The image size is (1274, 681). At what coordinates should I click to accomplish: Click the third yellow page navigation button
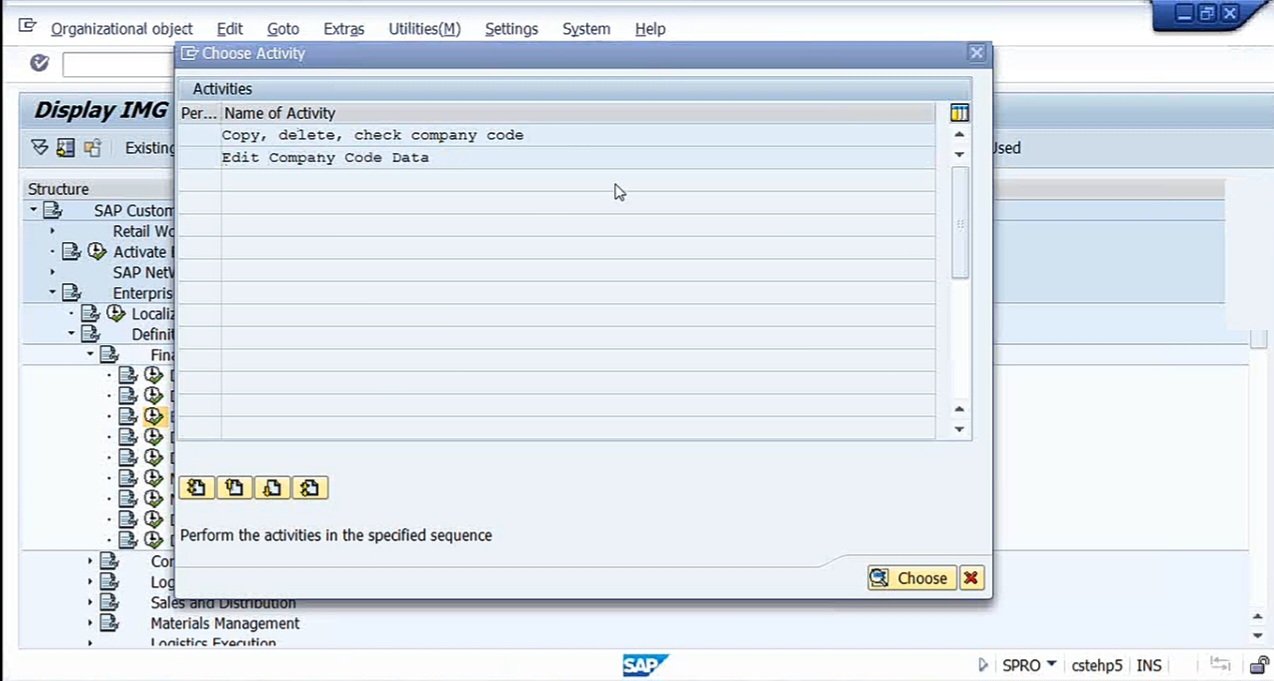(x=272, y=488)
